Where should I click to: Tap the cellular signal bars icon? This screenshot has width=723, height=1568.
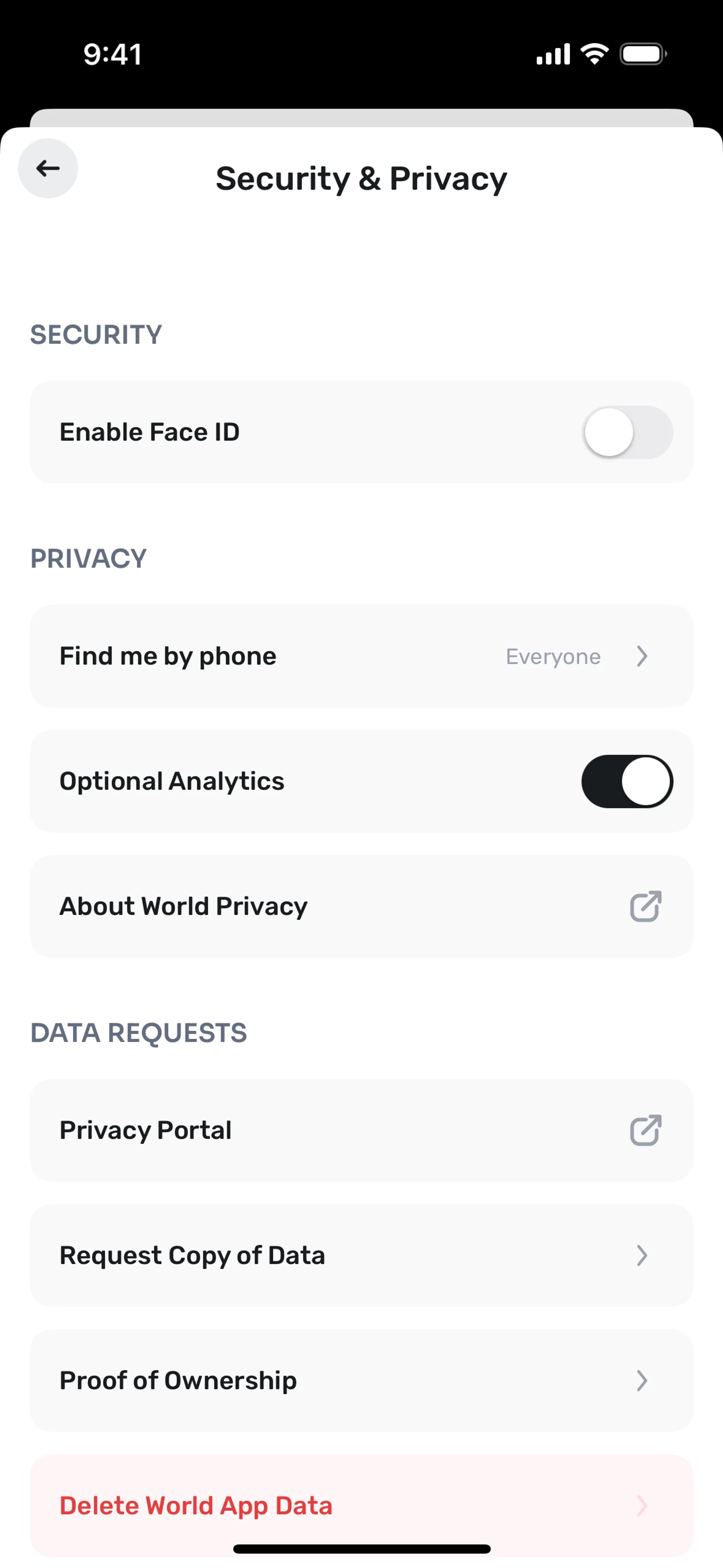pos(552,54)
